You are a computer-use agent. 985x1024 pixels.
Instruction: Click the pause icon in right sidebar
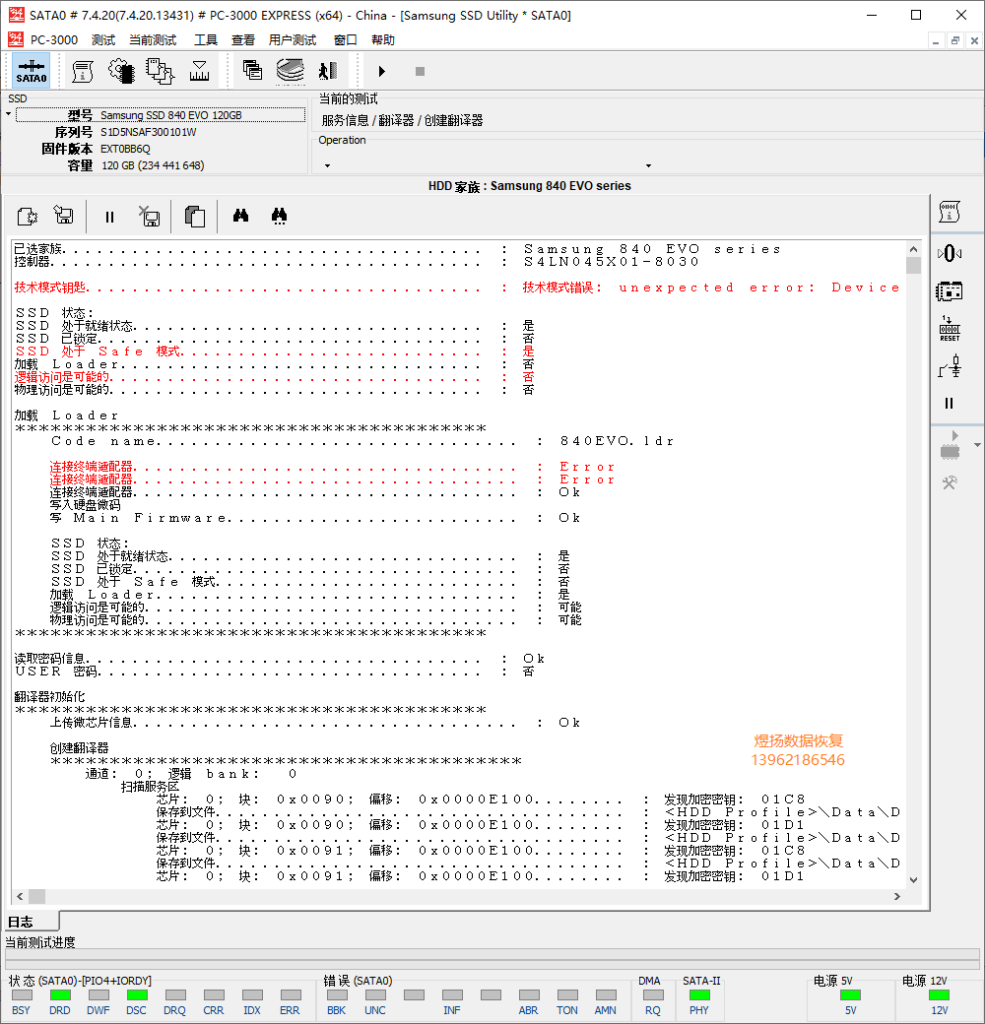pos(949,404)
